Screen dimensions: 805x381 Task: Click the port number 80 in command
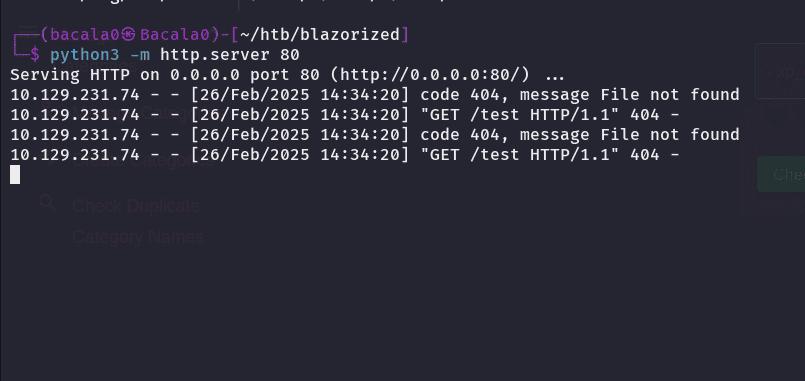pos(290,55)
